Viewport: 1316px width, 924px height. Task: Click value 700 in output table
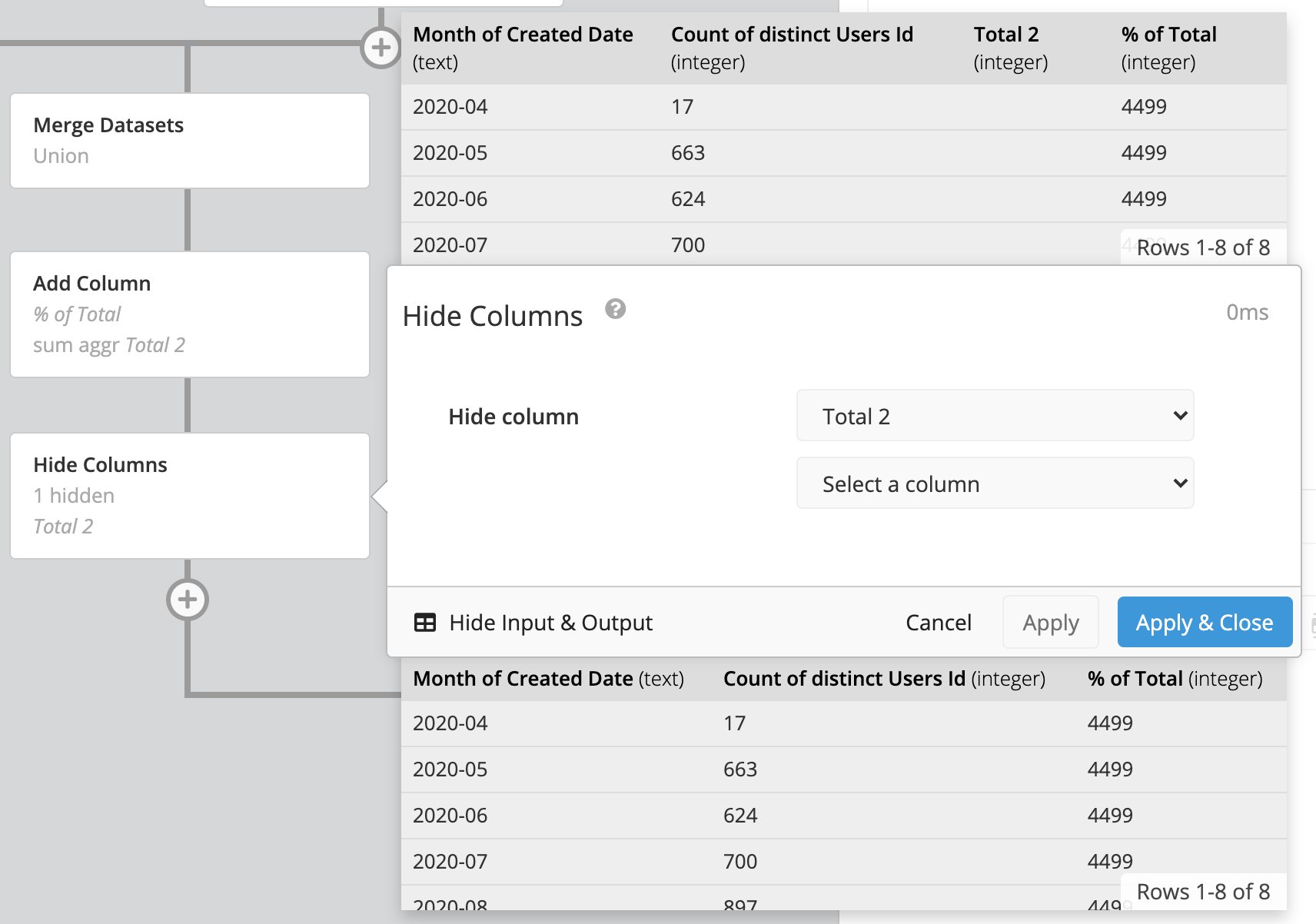[x=740, y=862]
